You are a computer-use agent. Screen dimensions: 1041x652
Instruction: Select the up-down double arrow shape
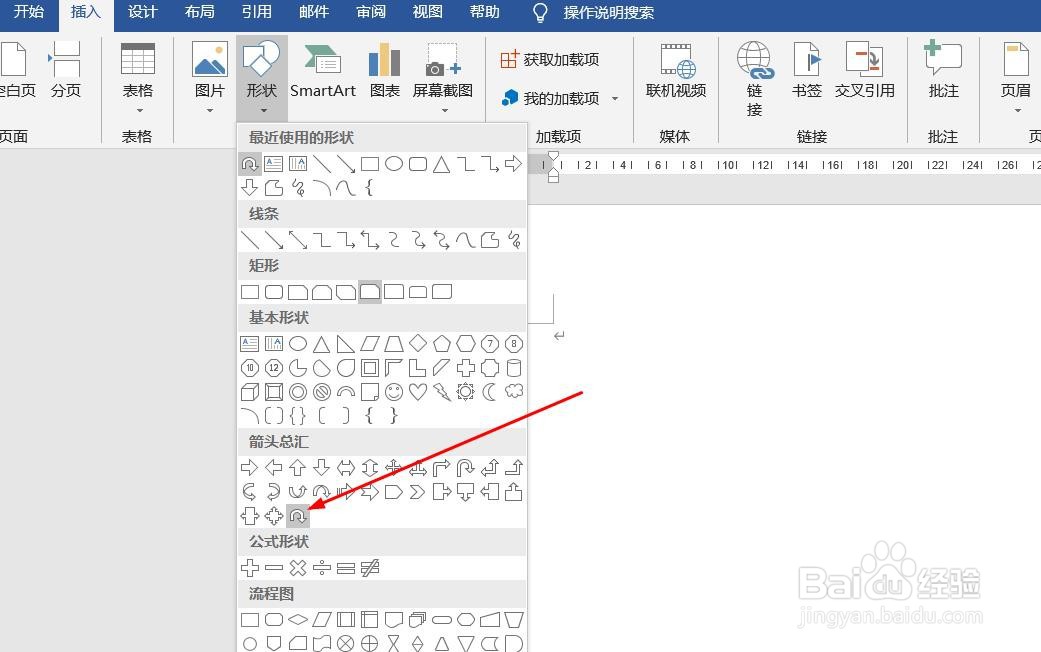click(370, 468)
